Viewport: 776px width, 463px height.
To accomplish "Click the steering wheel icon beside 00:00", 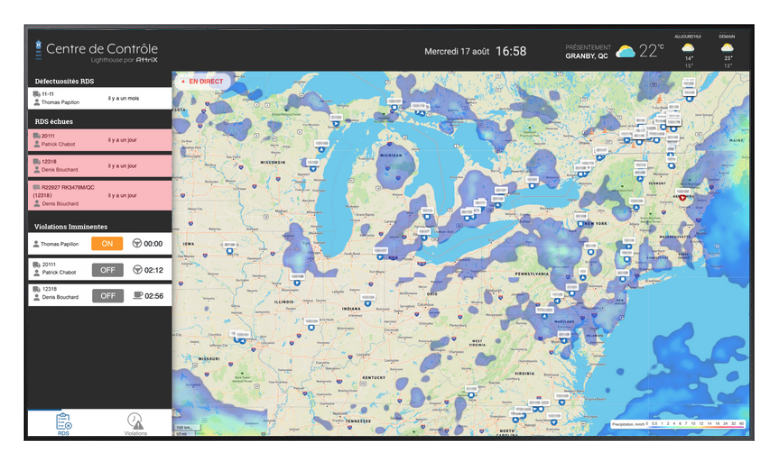I will pos(136,243).
